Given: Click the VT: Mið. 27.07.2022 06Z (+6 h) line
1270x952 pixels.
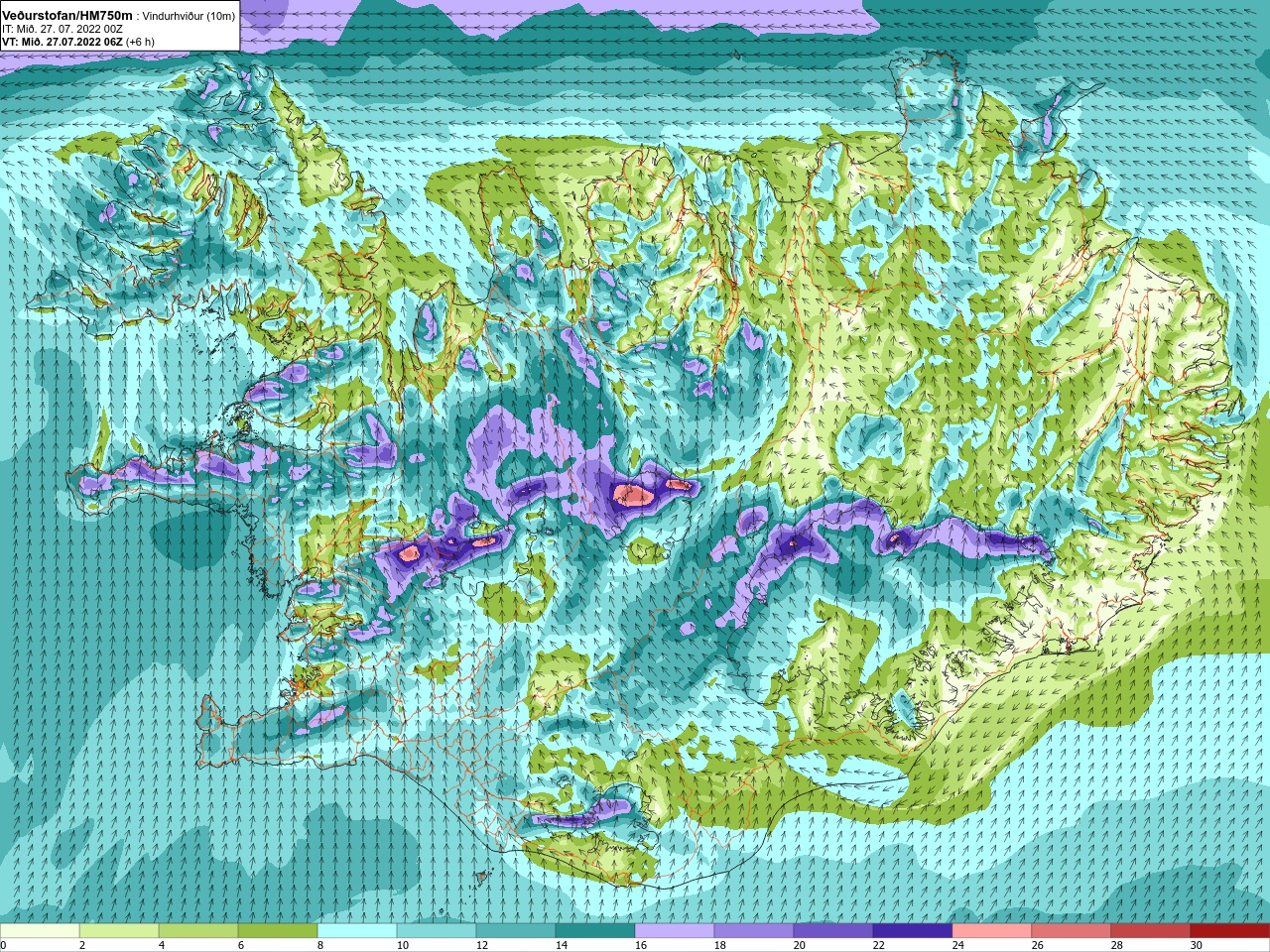Looking at the screenshot, I should [78, 42].
